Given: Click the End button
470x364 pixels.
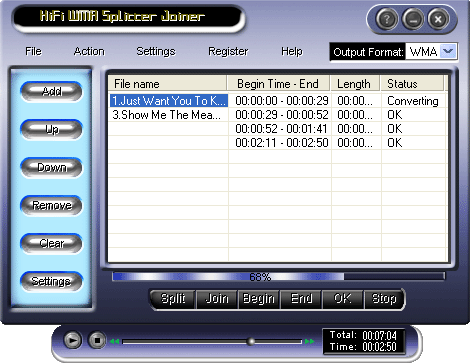Looking at the screenshot, I should pyautogui.click(x=301, y=299).
